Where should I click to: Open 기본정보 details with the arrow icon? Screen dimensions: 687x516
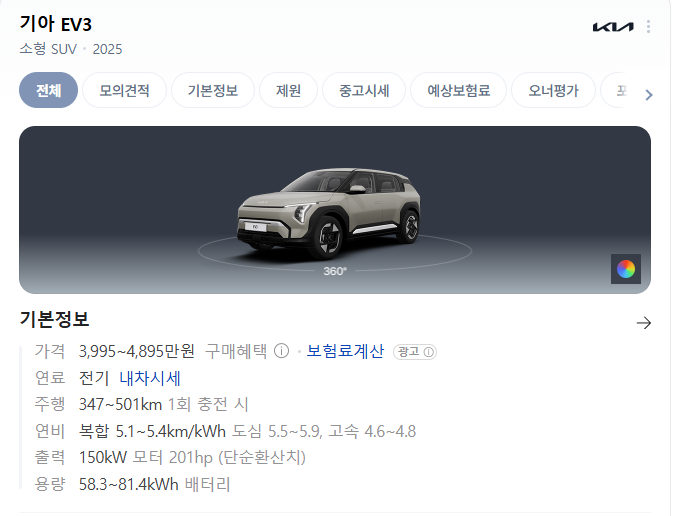pyautogui.click(x=644, y=323)
